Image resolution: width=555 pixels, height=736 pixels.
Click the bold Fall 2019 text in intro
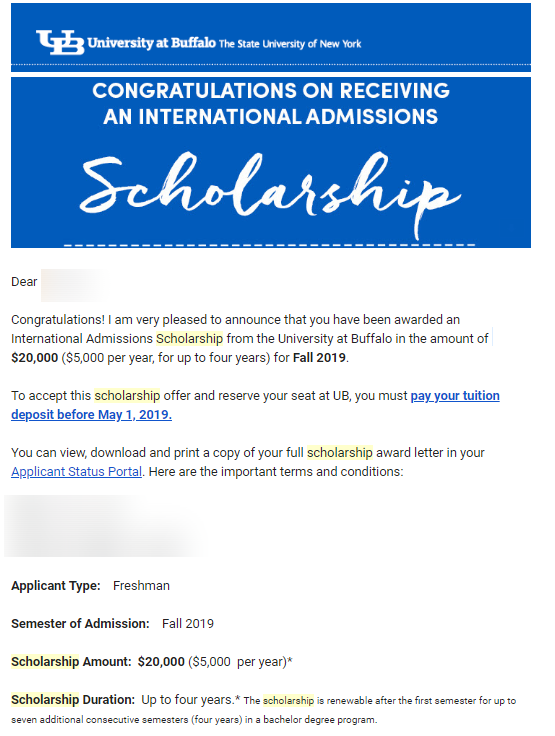point(319,358)
